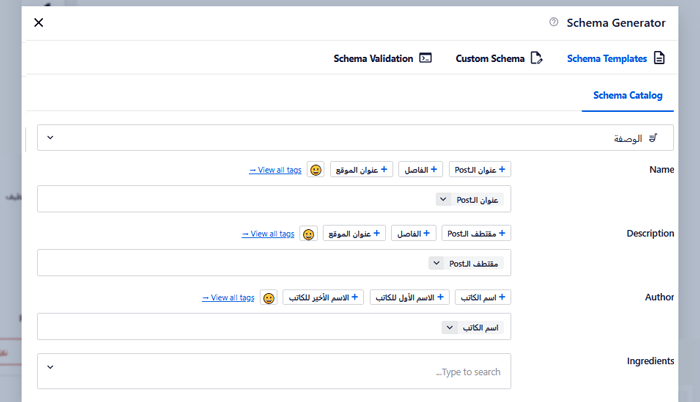Open the help icon beside Schema Generator
Image resolution: width=700 pixels, height=402 pixels.
coord(554,22)
